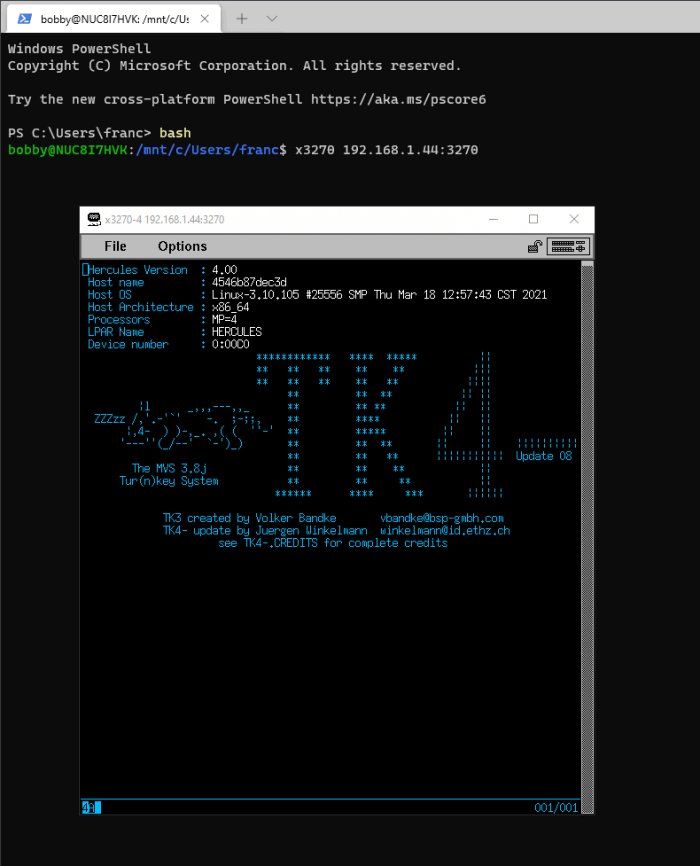Click the /mnt/c/Users/franc path text
This screenshot has width=700, height=866.
coord(207,150)
